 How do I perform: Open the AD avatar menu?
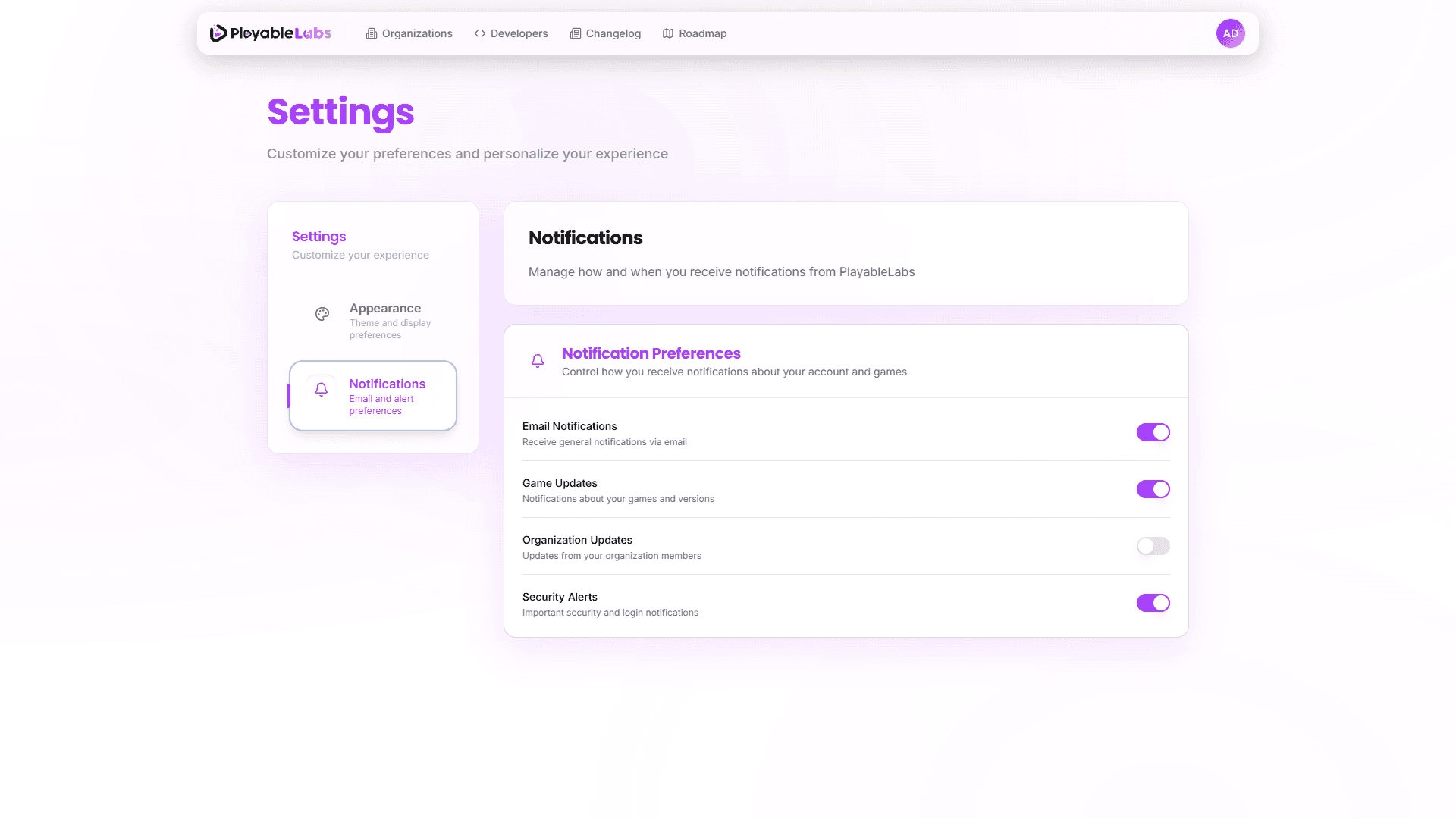point(1230,33)
